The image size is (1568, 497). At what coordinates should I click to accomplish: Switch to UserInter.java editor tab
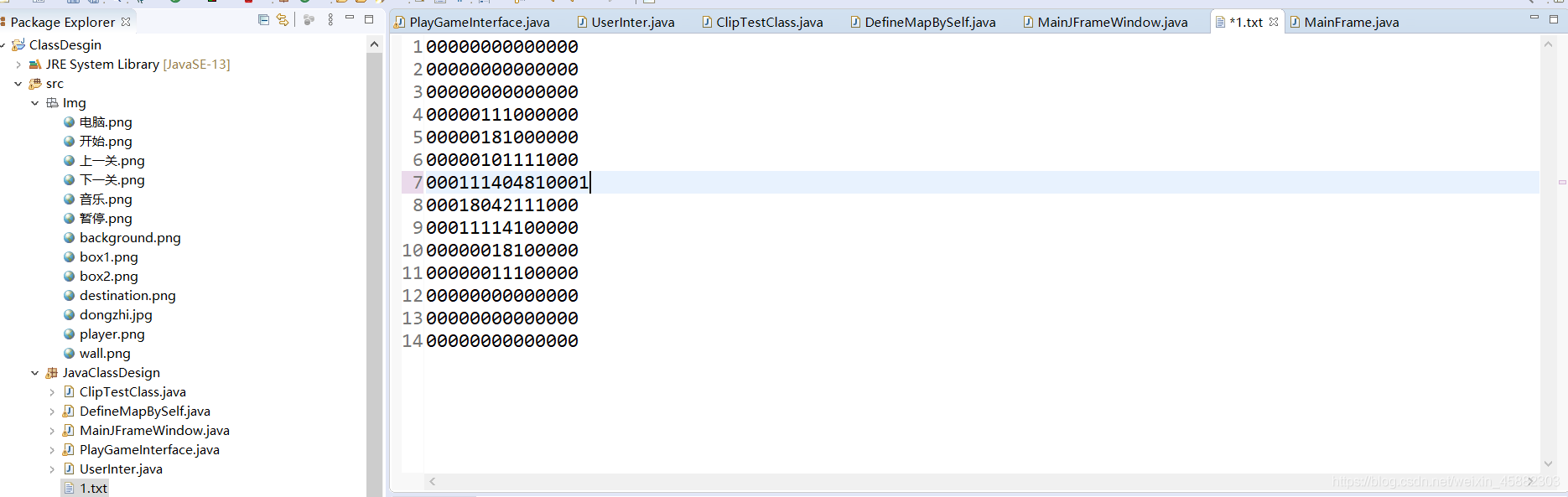(626, 22)
